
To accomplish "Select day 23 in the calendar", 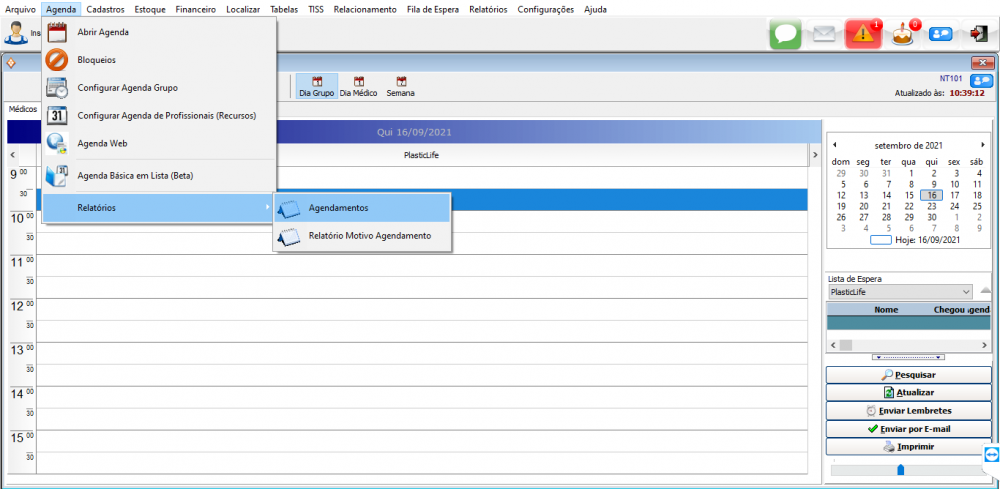I will (x=933, y=206).
